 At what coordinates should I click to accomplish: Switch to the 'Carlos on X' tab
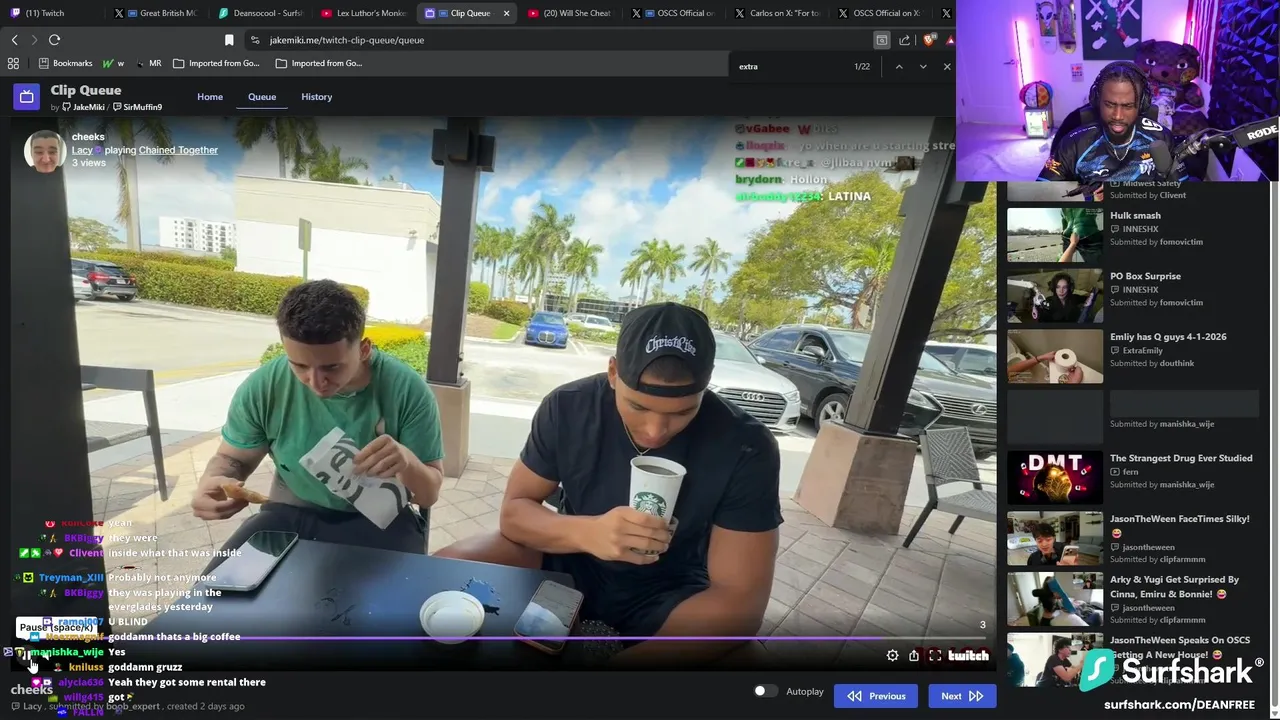[x=778, y=13]
